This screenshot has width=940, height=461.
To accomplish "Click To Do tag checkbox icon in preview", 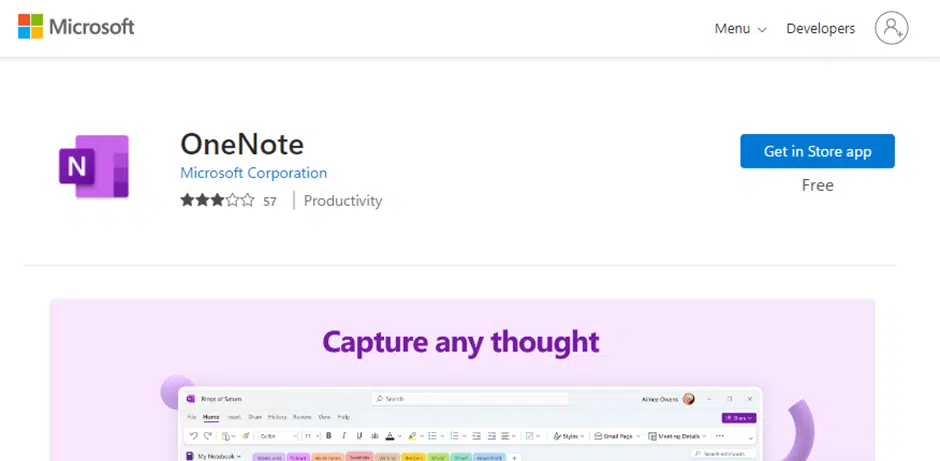I will click(529, 436).
